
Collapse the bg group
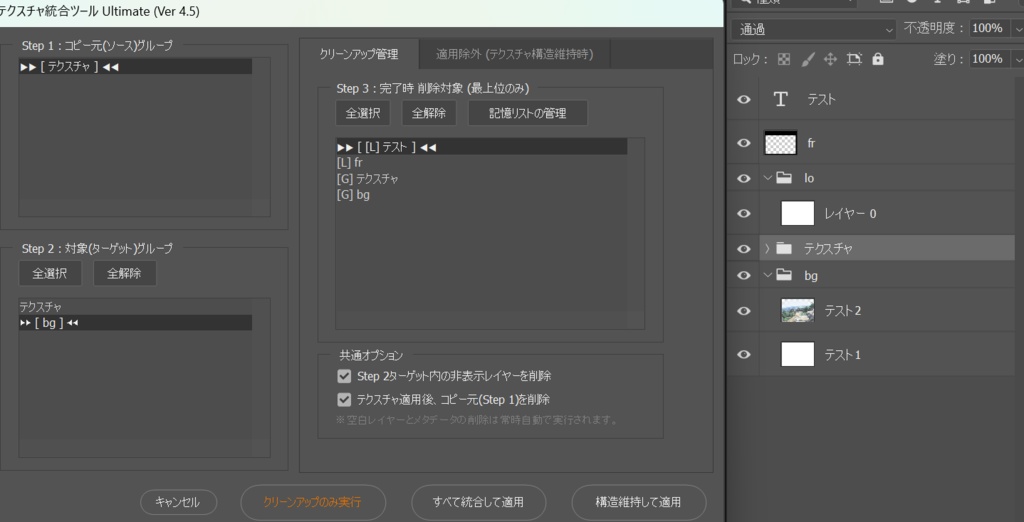pyautogui.click(x=767, y=276)
